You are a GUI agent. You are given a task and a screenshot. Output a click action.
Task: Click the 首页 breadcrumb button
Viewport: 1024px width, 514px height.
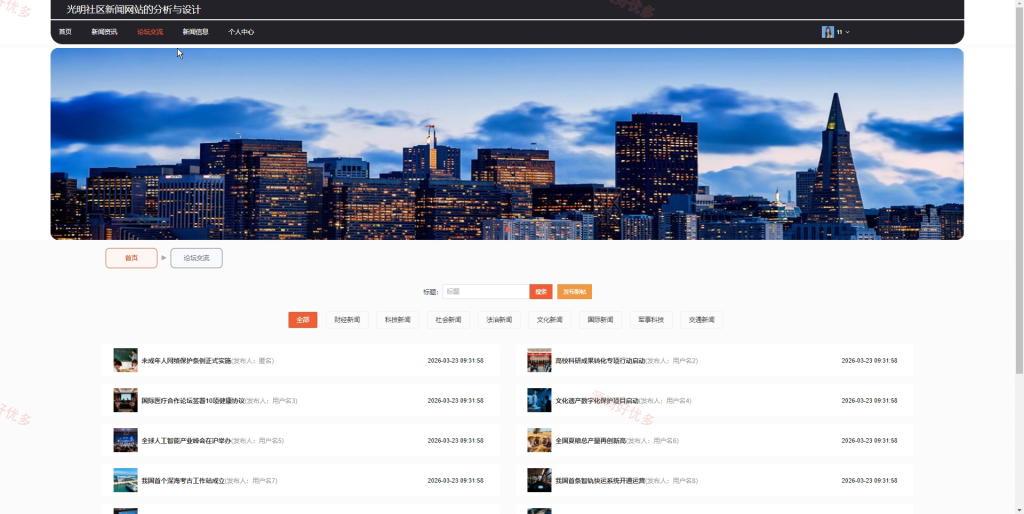[x=131, y=258]
